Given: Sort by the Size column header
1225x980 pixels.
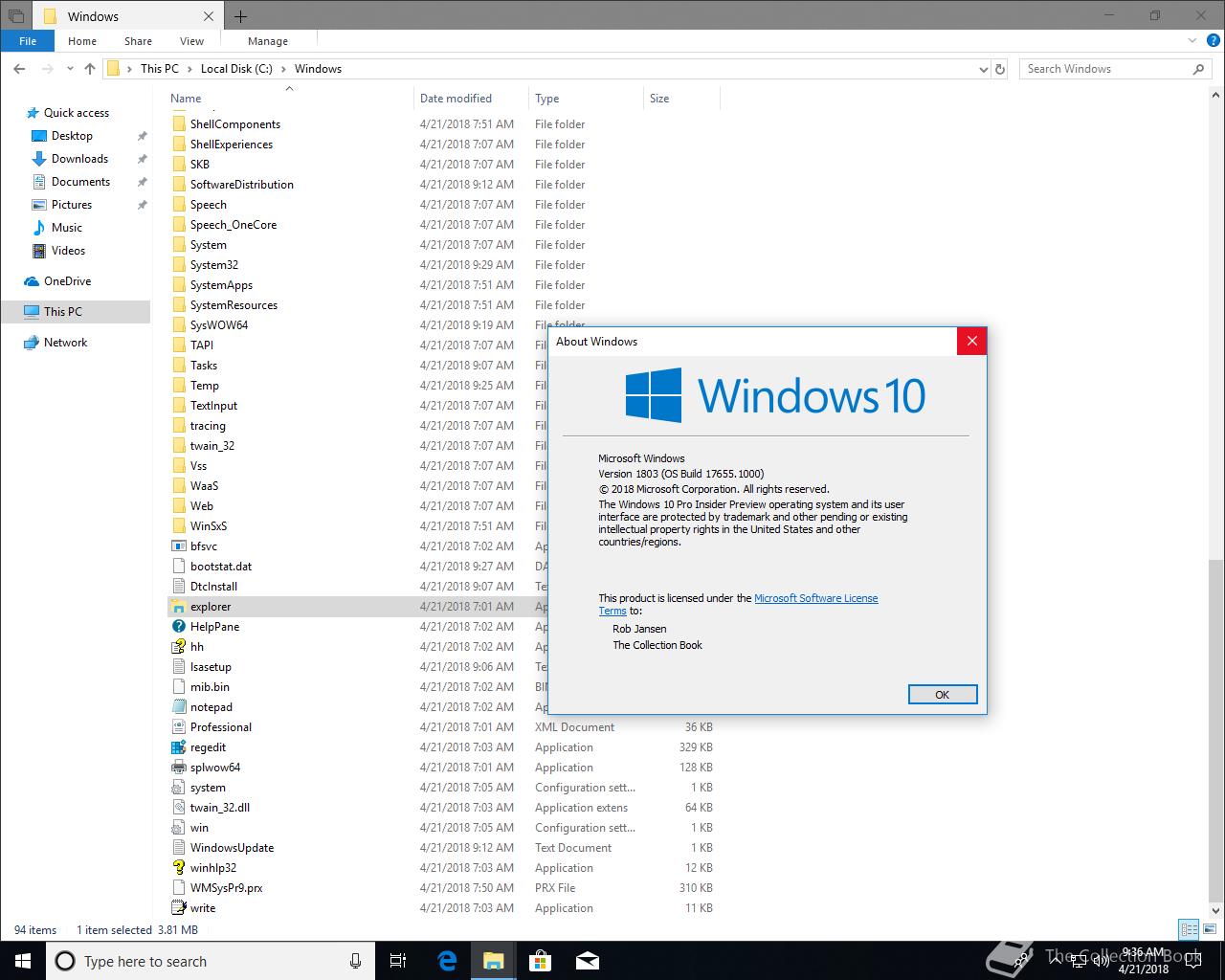Looking at the screenshot, I should pyautogui.click(x=681, y=98).
